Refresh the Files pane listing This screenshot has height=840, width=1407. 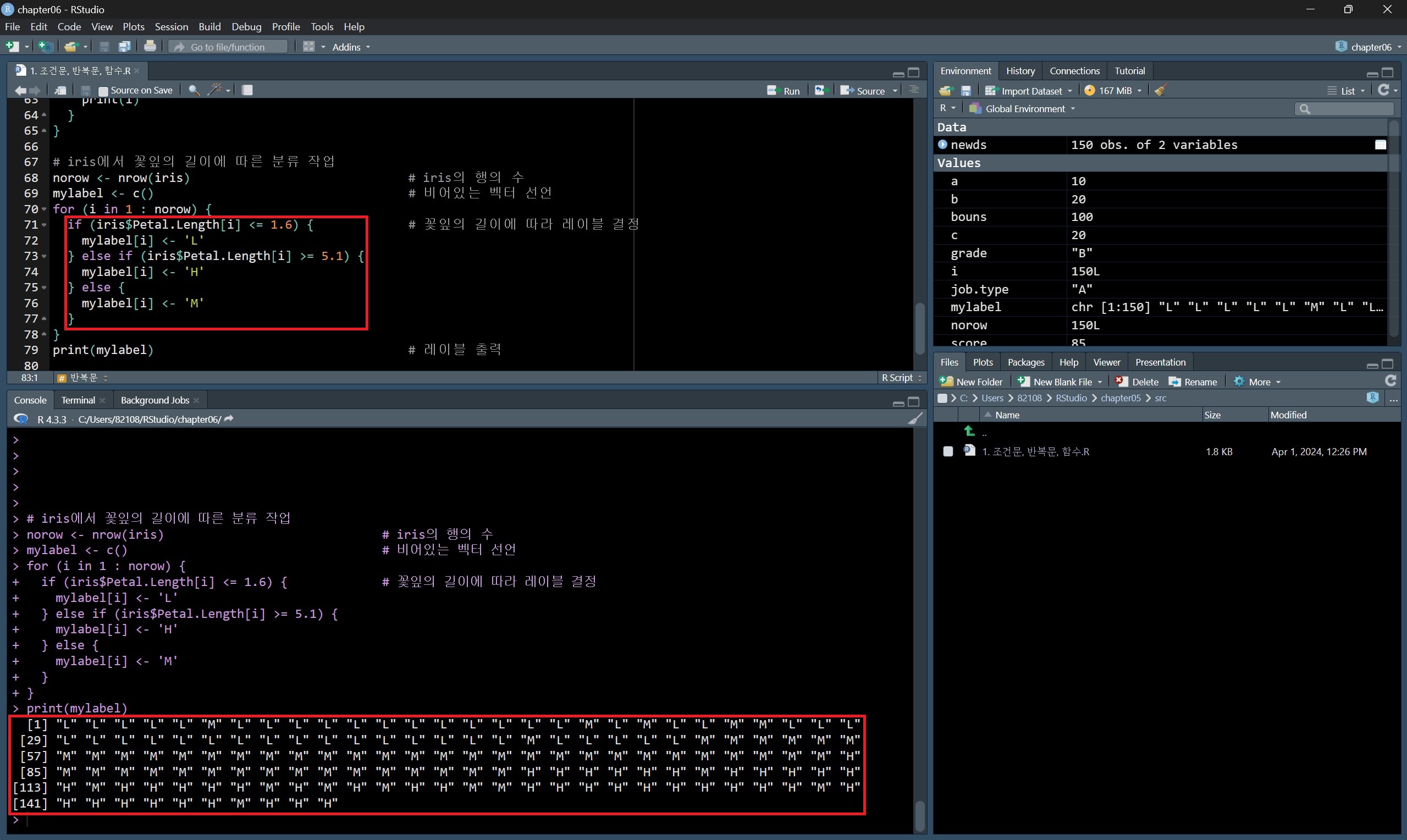(x=1390, y=382)
